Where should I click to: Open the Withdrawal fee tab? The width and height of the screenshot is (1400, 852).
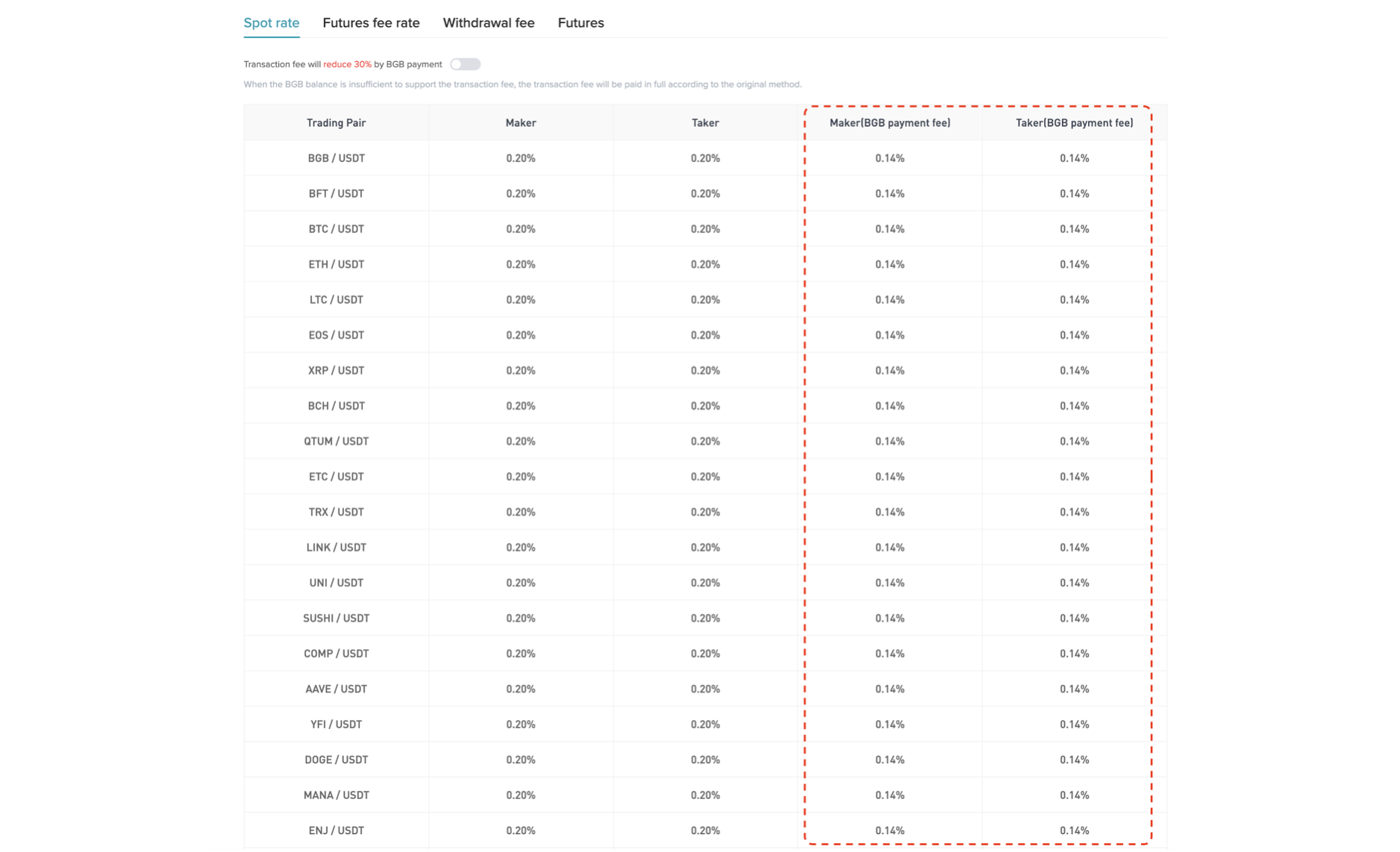click(x=488, y=22)
